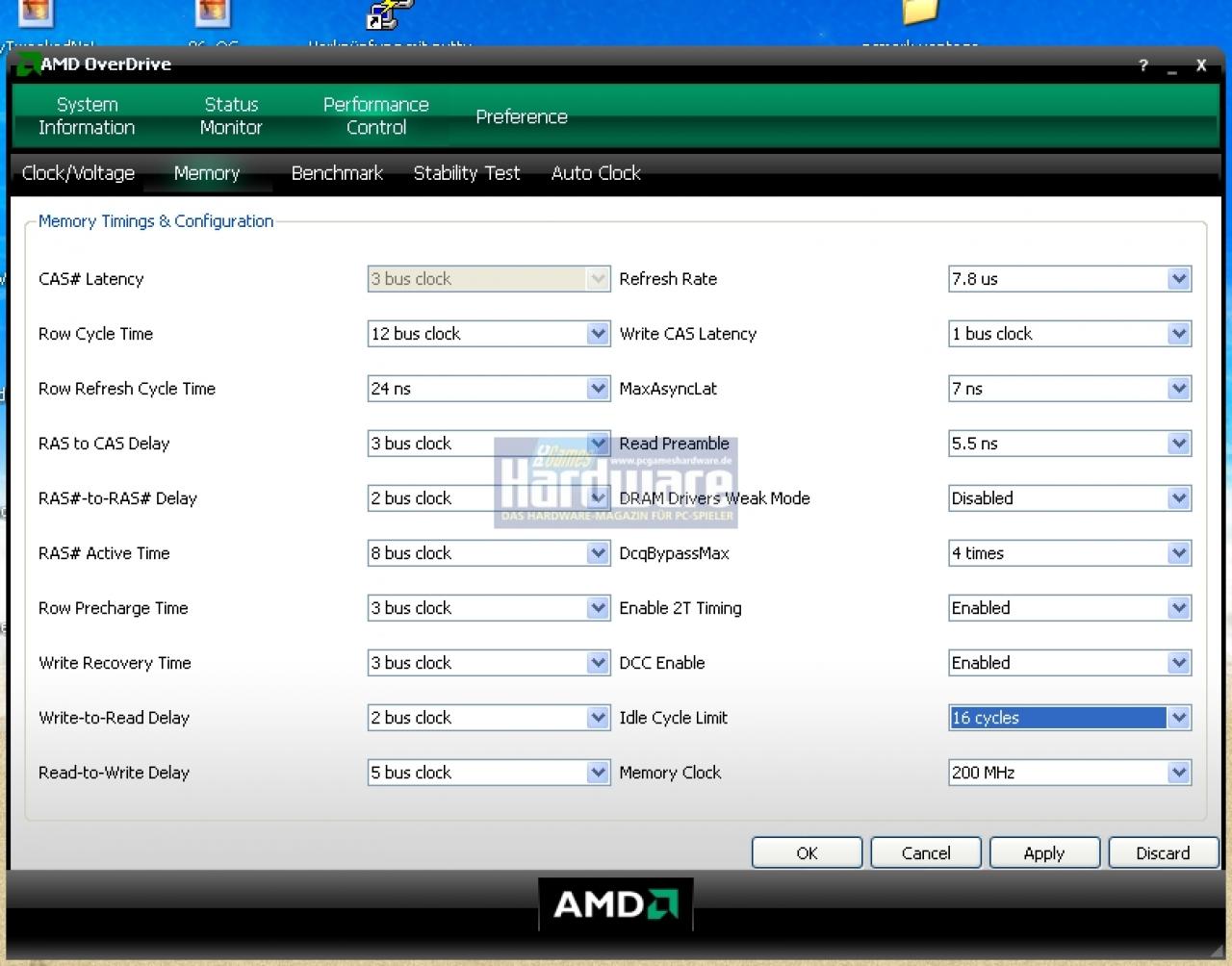Open the Benchmark sub-tab
The height and width of the screenshot is (966, 1232).
tap(337, 173)
